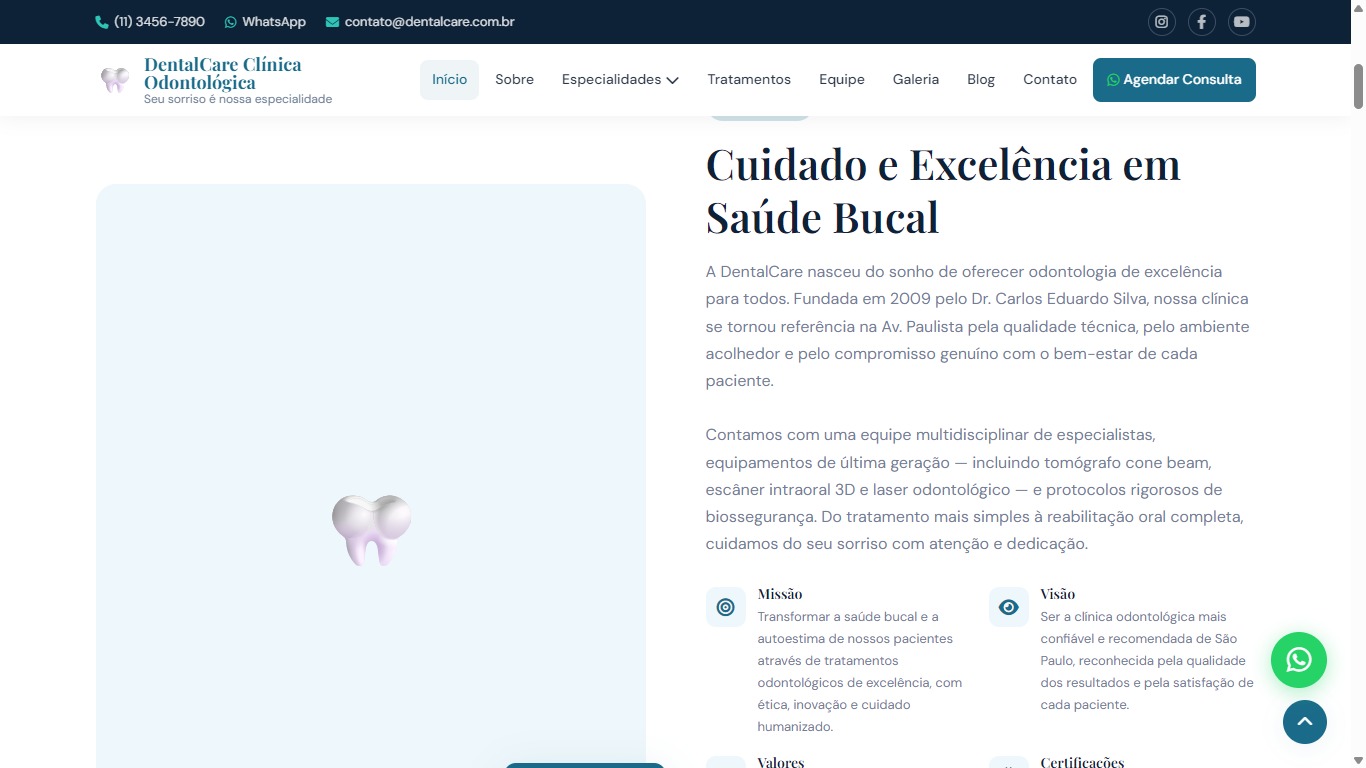Click the phone number (11) 3456-7890
The width and height of the screenshot is (1366, 768).
(150, 22)
